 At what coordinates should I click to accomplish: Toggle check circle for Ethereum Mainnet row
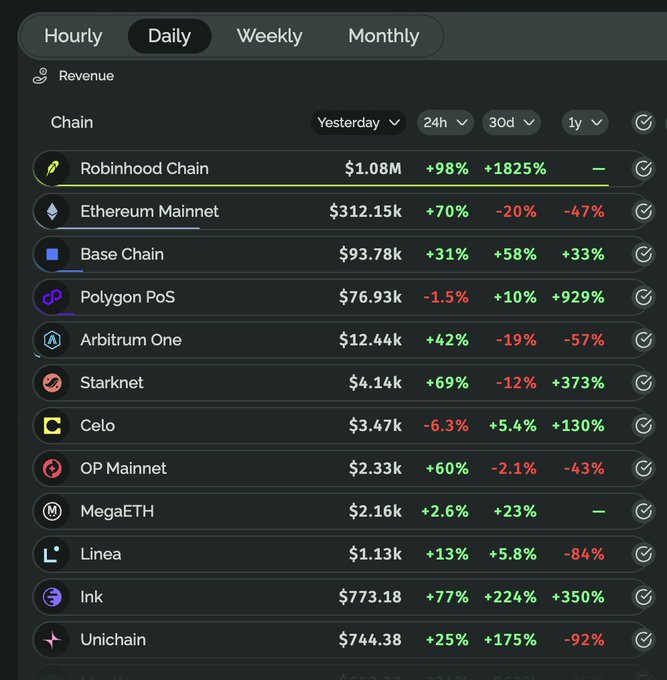[x=643, y=211]
